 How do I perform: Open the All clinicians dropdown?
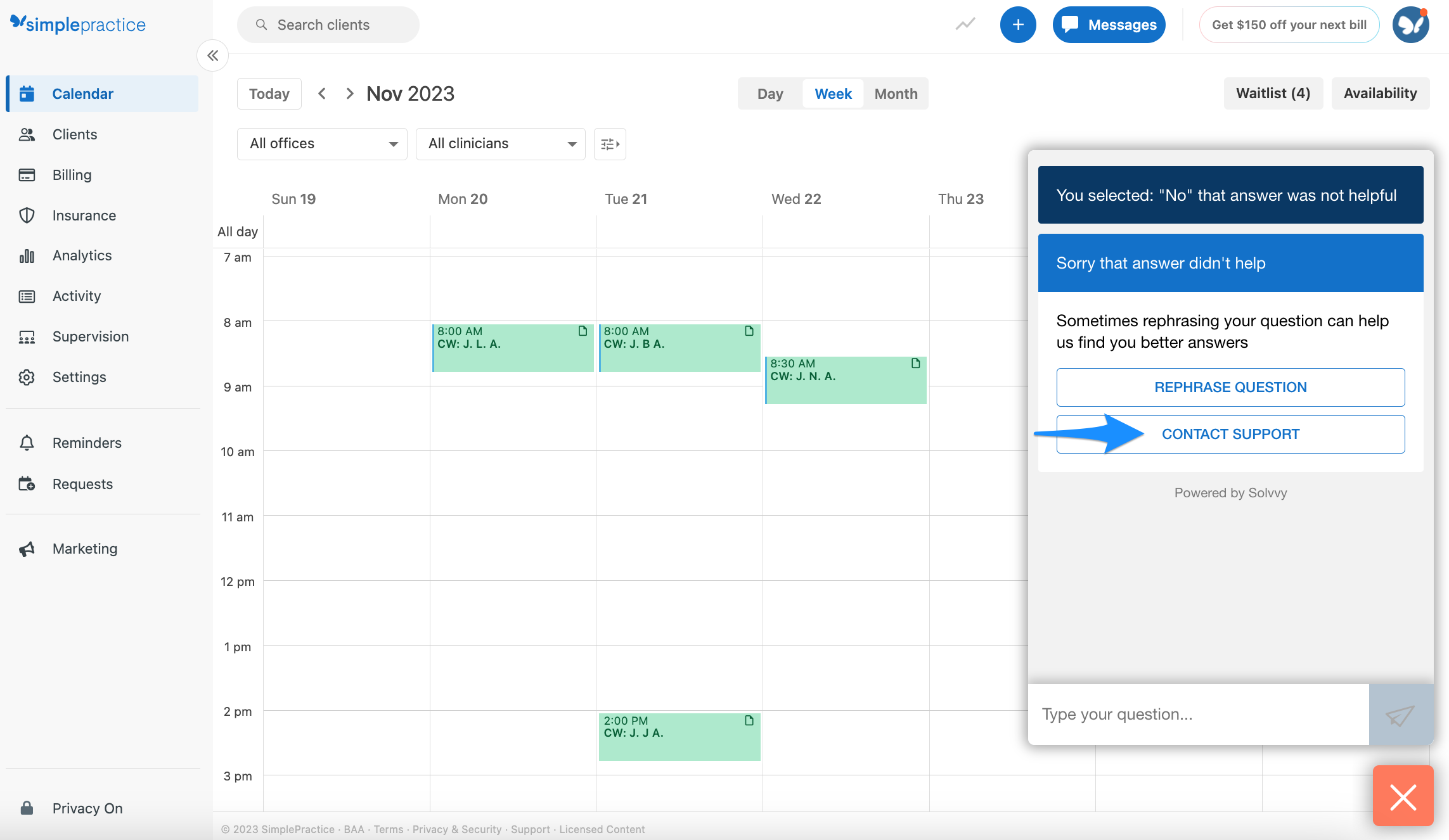point(500,144)
